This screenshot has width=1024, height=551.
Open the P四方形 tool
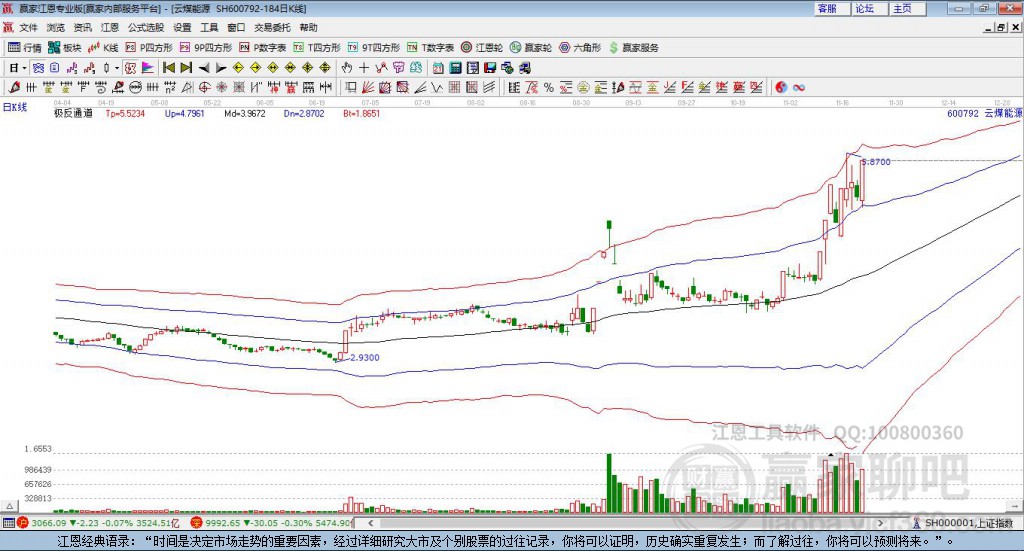(x=149, y=48)
